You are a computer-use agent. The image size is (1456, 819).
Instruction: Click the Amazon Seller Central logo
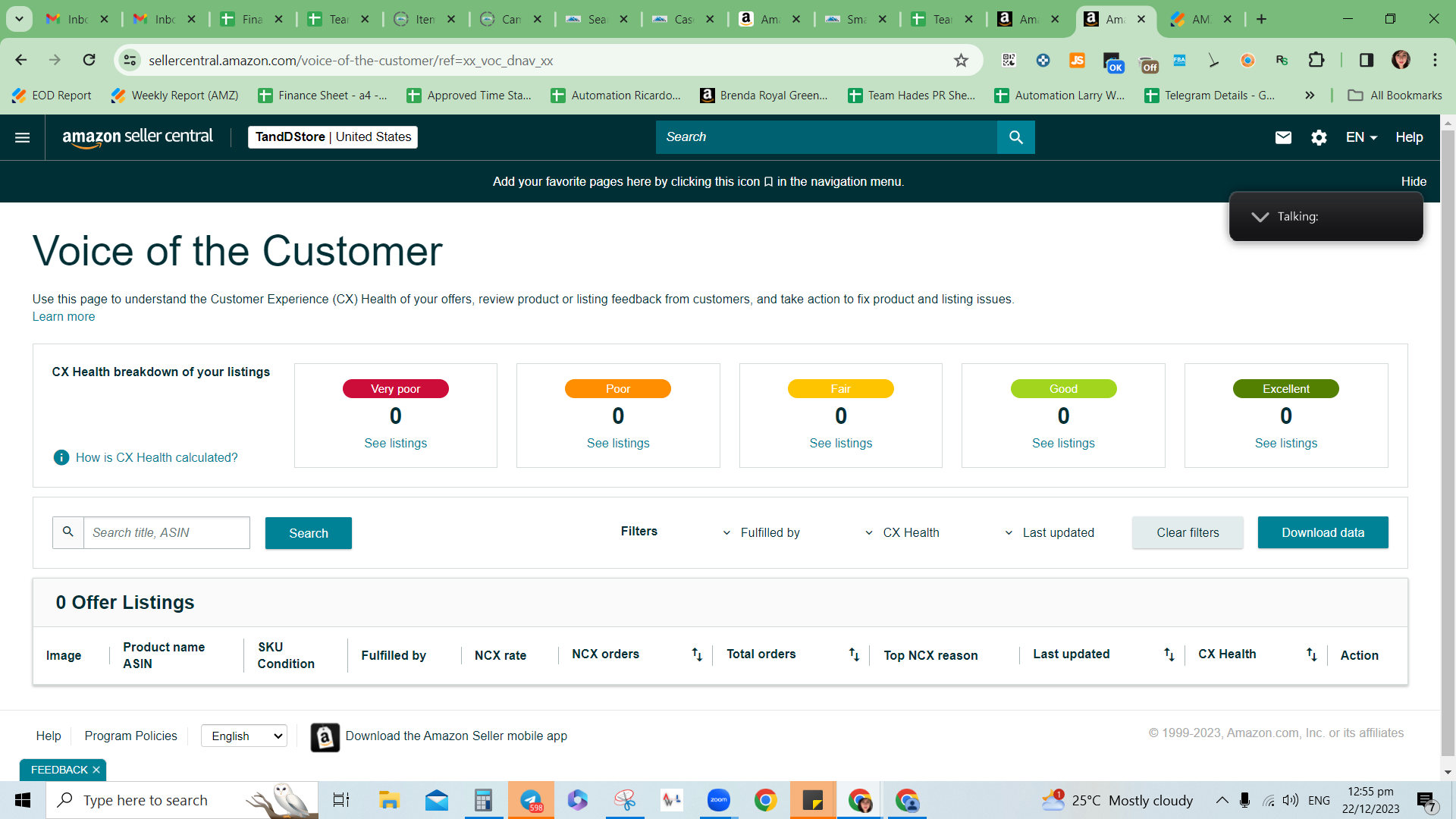[x=137, y=137]
